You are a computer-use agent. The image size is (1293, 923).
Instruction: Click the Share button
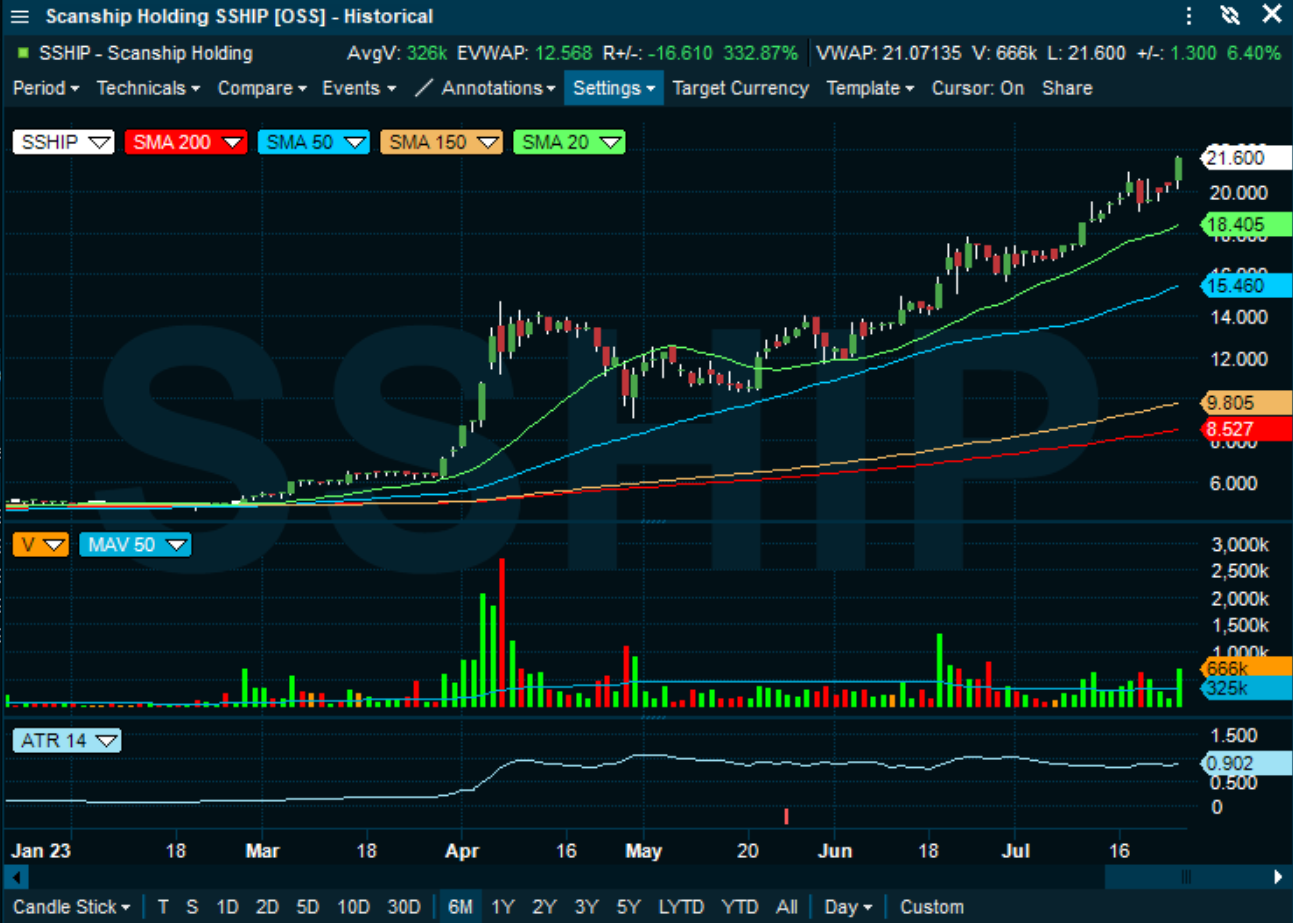click(x=1067, y=88)
